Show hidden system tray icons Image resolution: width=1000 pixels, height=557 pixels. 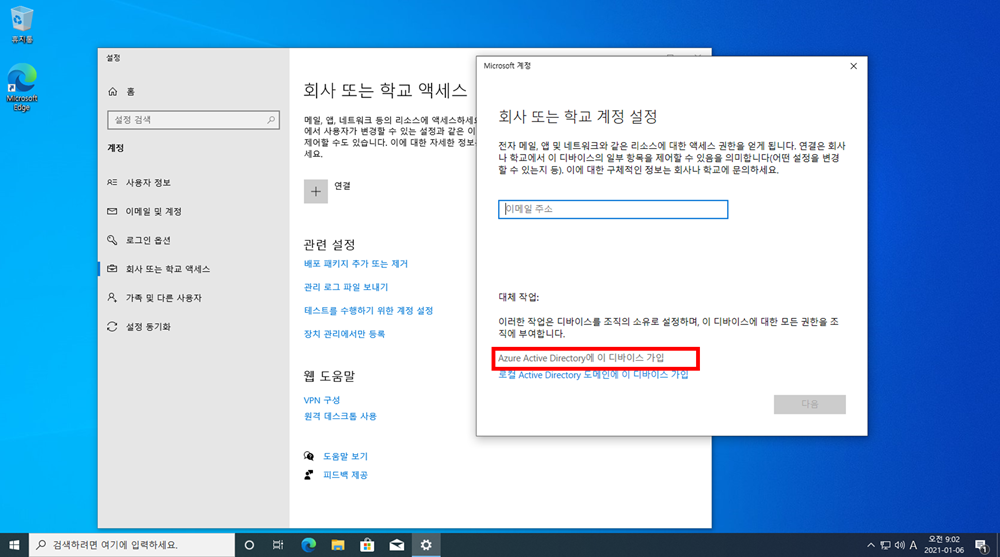point(871,545)
